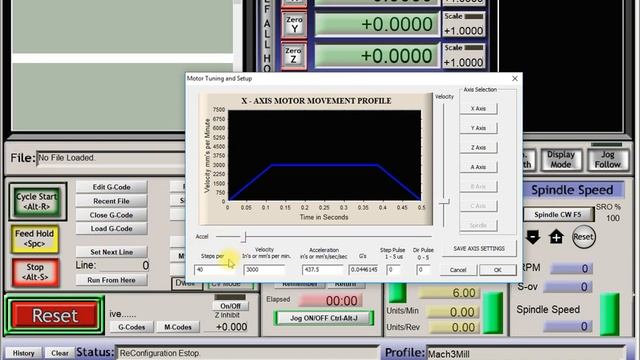
Task: Click Load G-Code button
Action: pyautogui.click(x=111, y=229)
